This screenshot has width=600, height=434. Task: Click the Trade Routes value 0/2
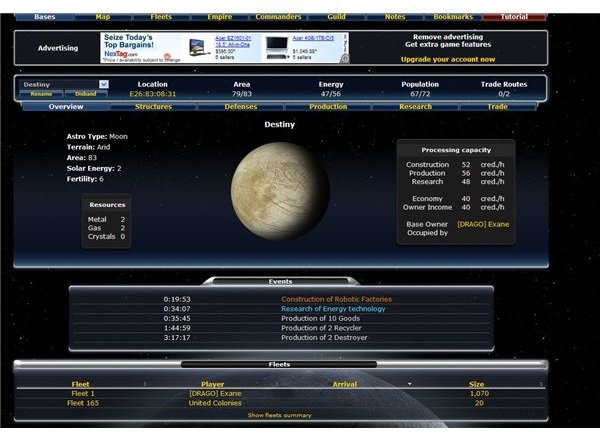(504, 94)
